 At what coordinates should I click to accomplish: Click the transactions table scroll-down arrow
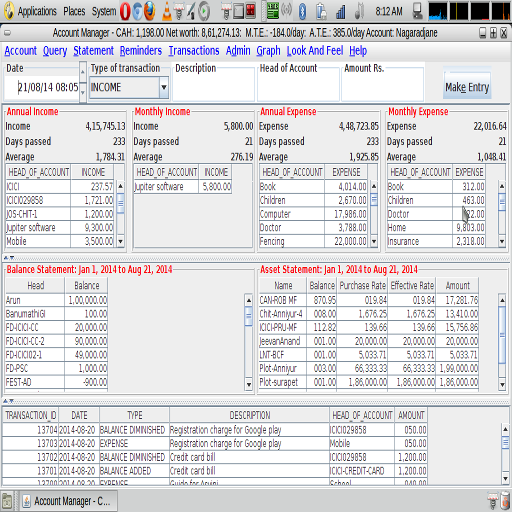pos(505,479)
